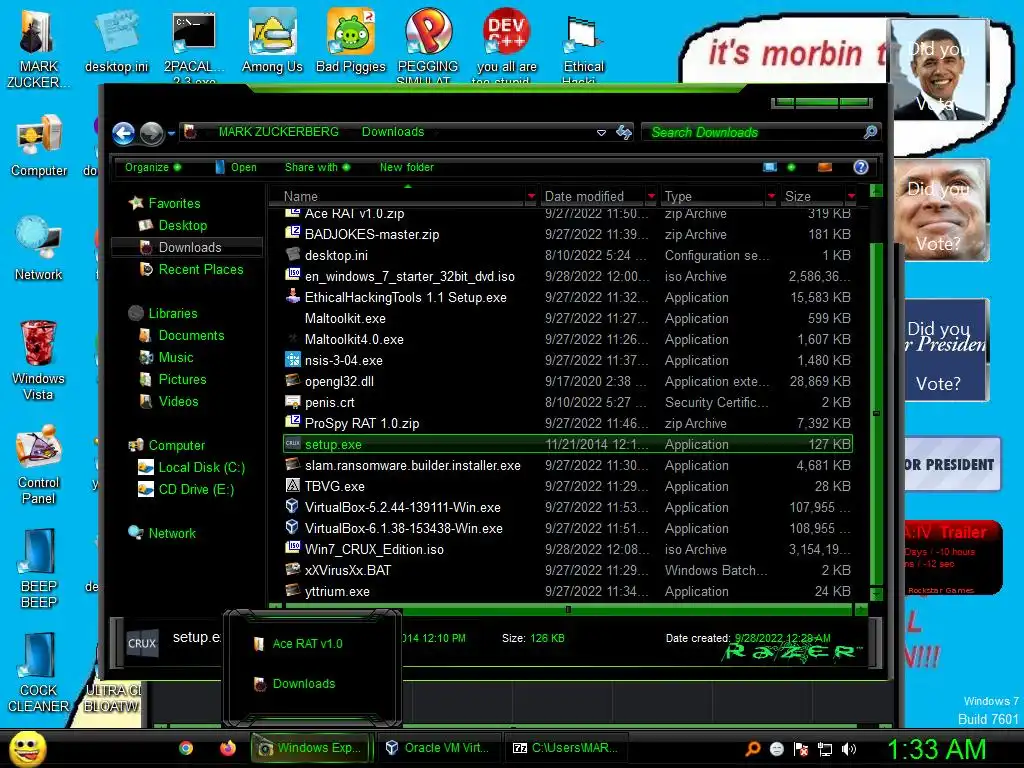The width and height of the screenshot is (1024, 768).
Task: Switch to C:\Users\MAR taskbar window
Action: tap(566, 748)
